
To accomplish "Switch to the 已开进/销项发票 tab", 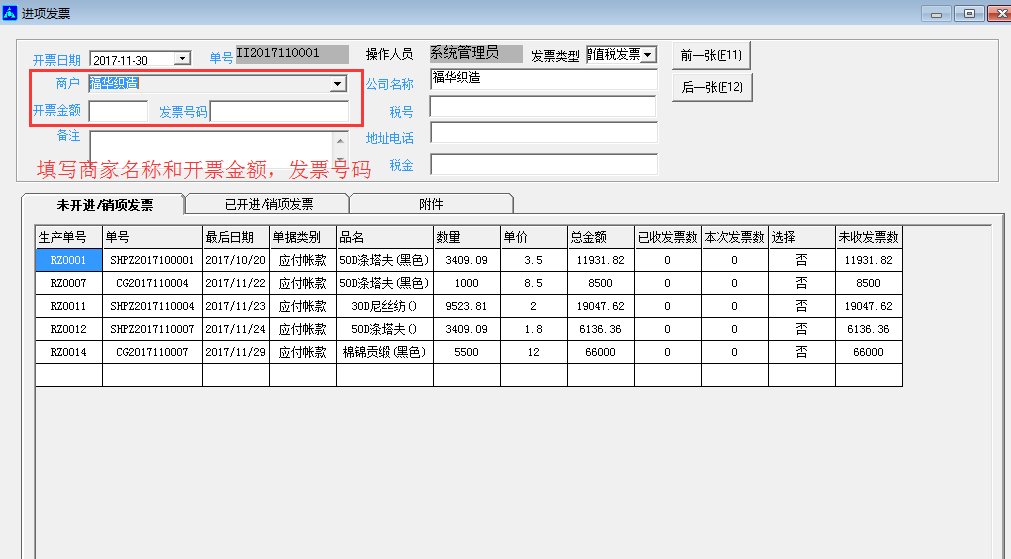I will 269,204.
